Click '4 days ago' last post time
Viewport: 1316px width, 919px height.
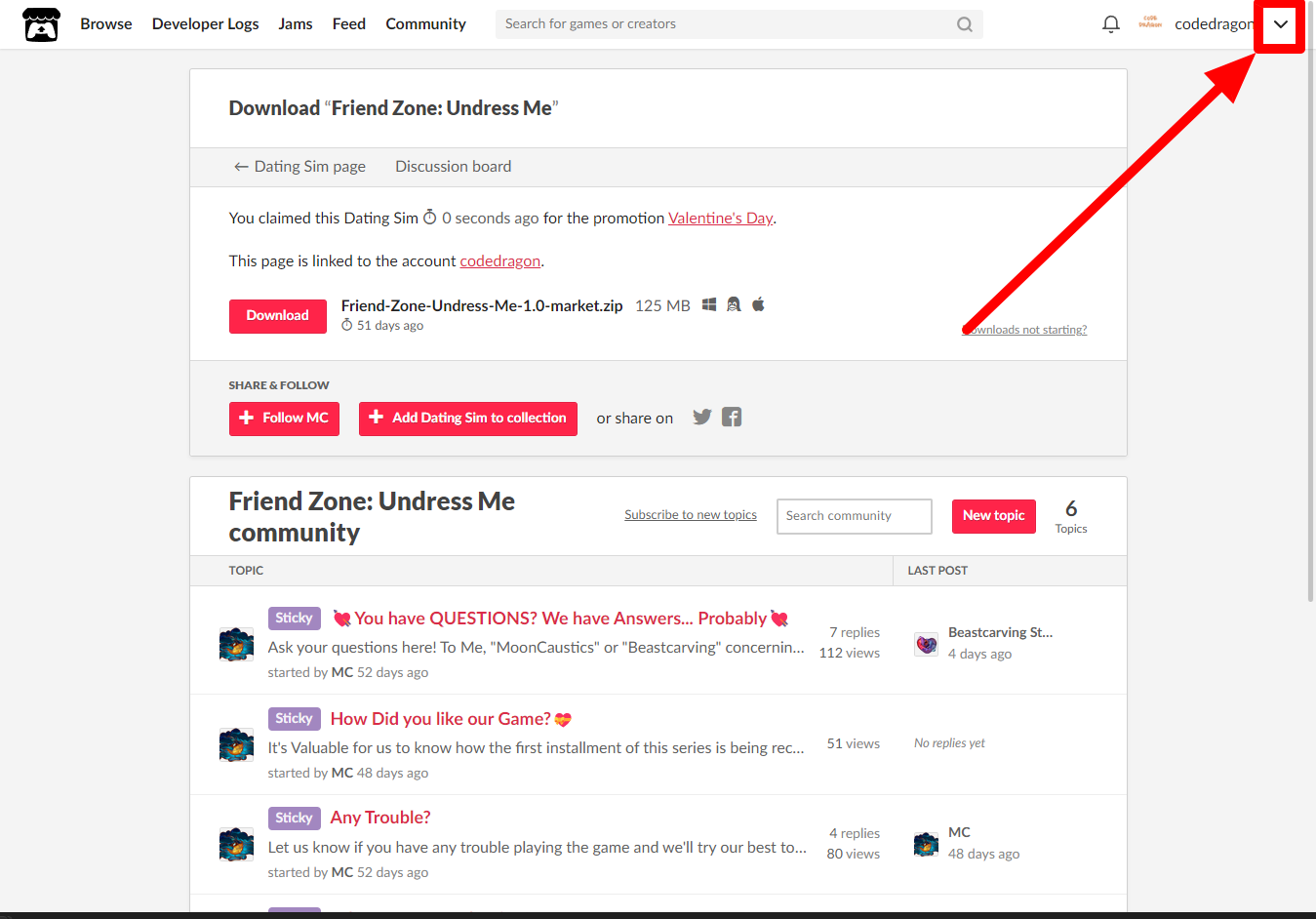click(979, 654)
